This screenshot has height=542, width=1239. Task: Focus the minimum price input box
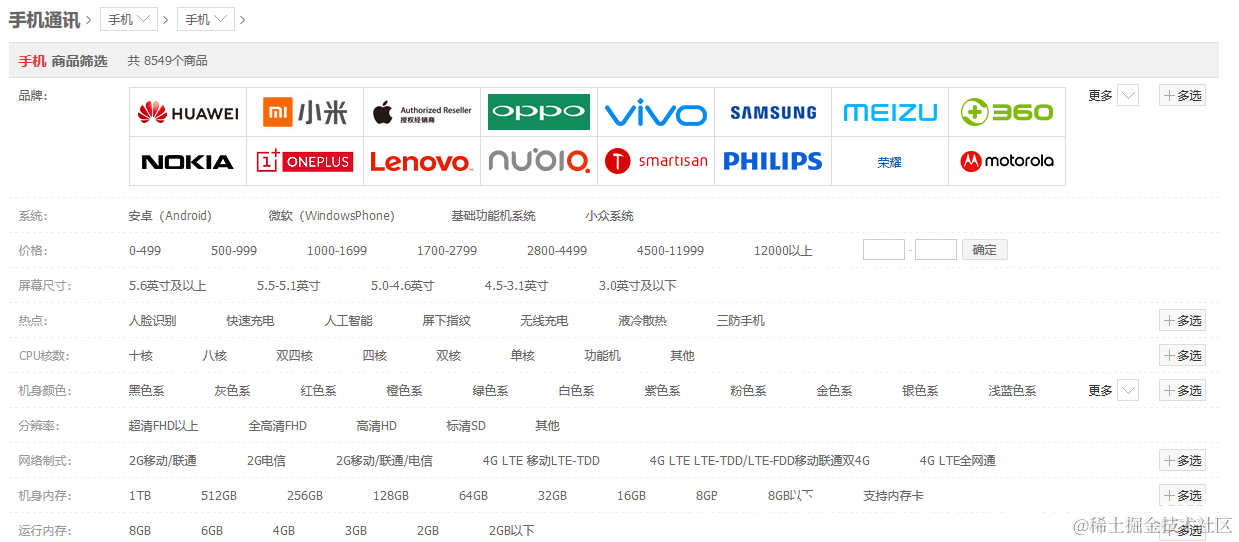(x=884, y=250)
